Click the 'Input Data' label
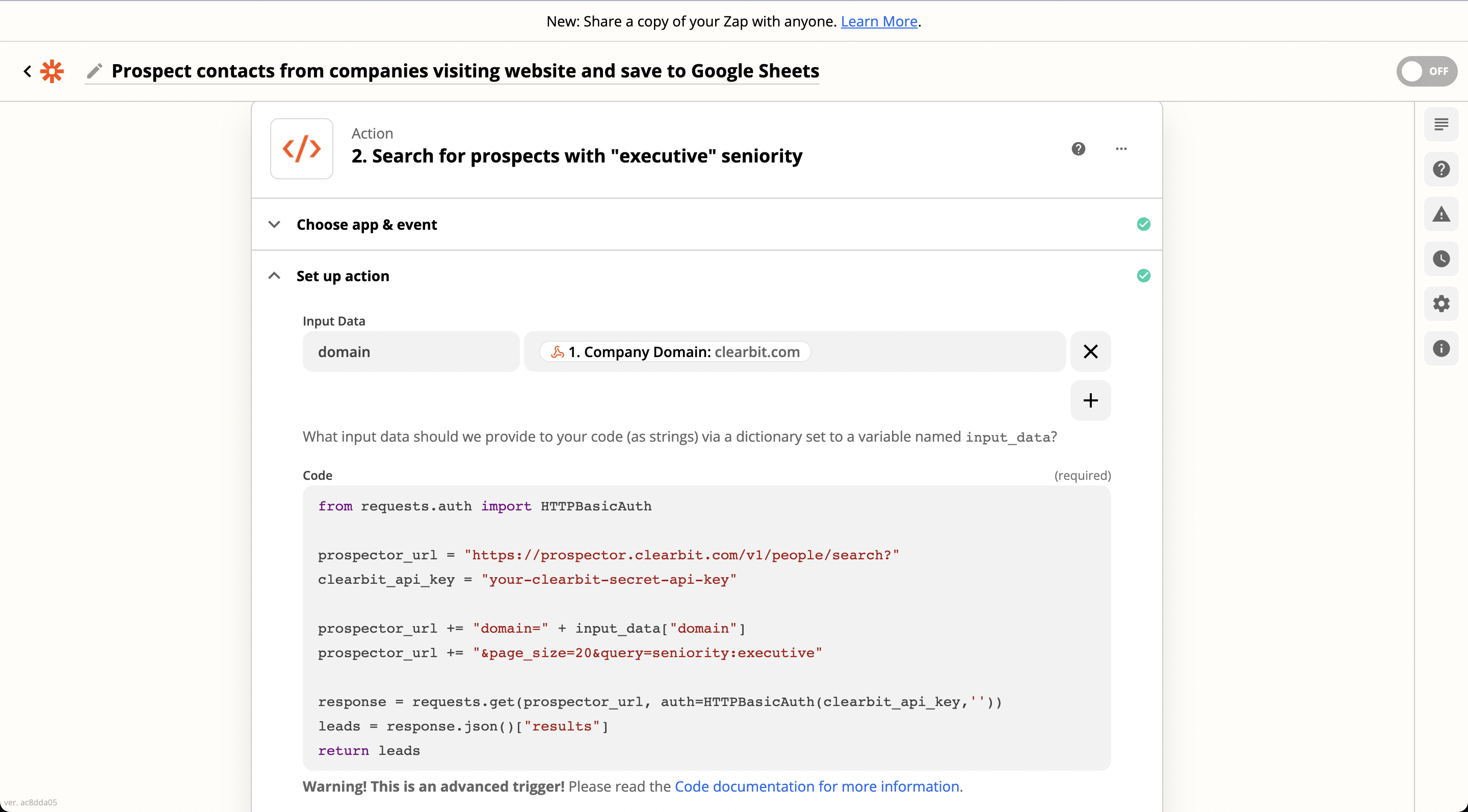Image resolution: width=1468 pixels, height=812 pixels. point(334,320)
